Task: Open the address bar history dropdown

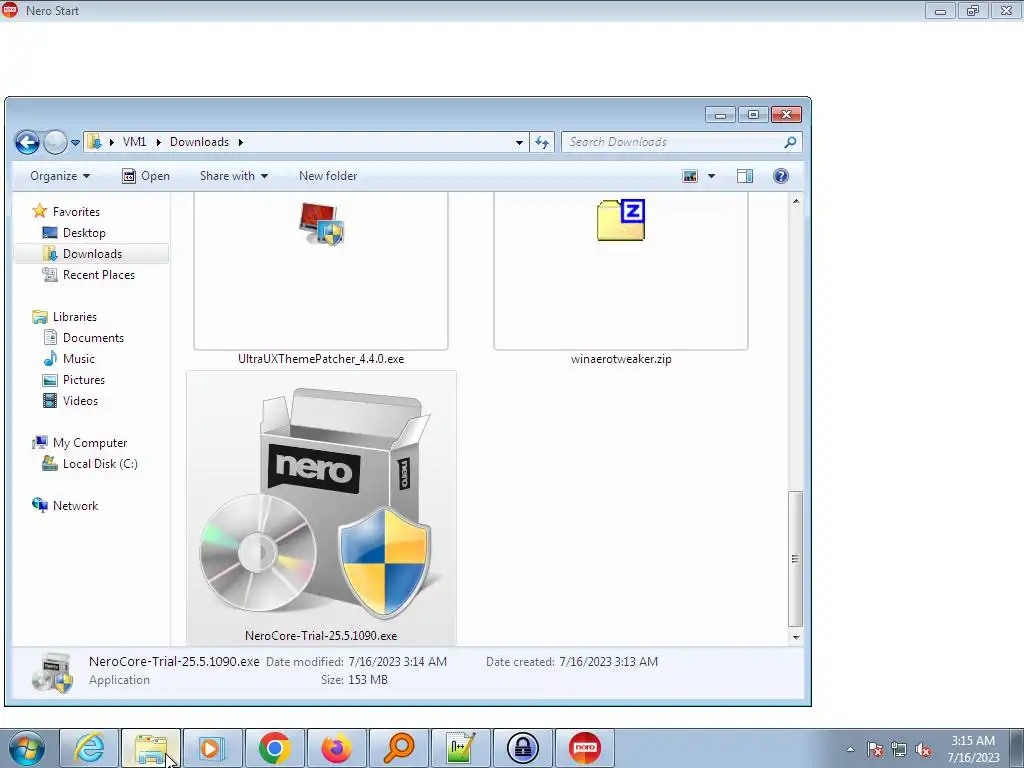Action: [519, 142]
